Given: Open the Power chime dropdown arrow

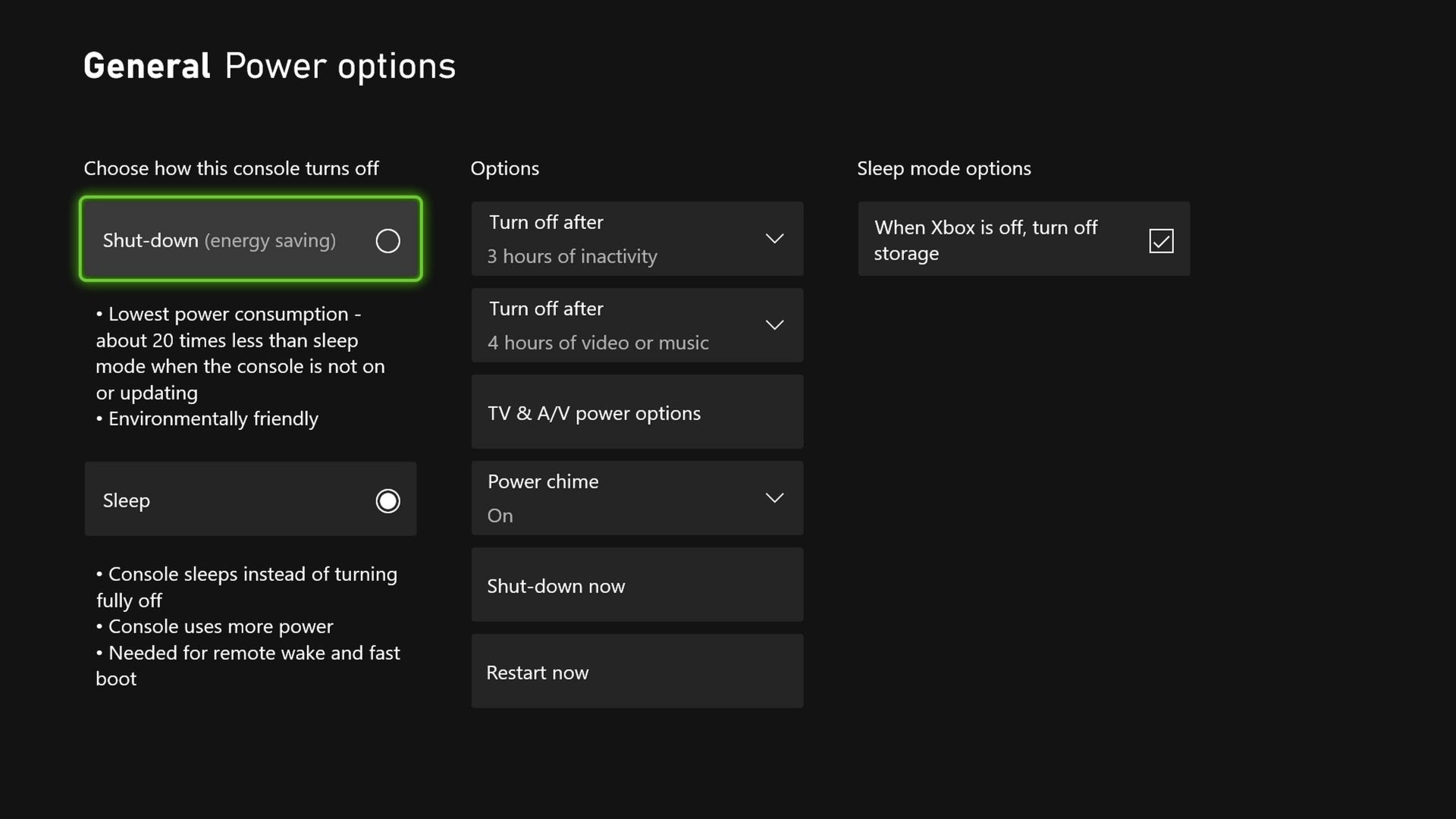Looking at the screenshot, I should pyautogui.click(x=774, y=498).
